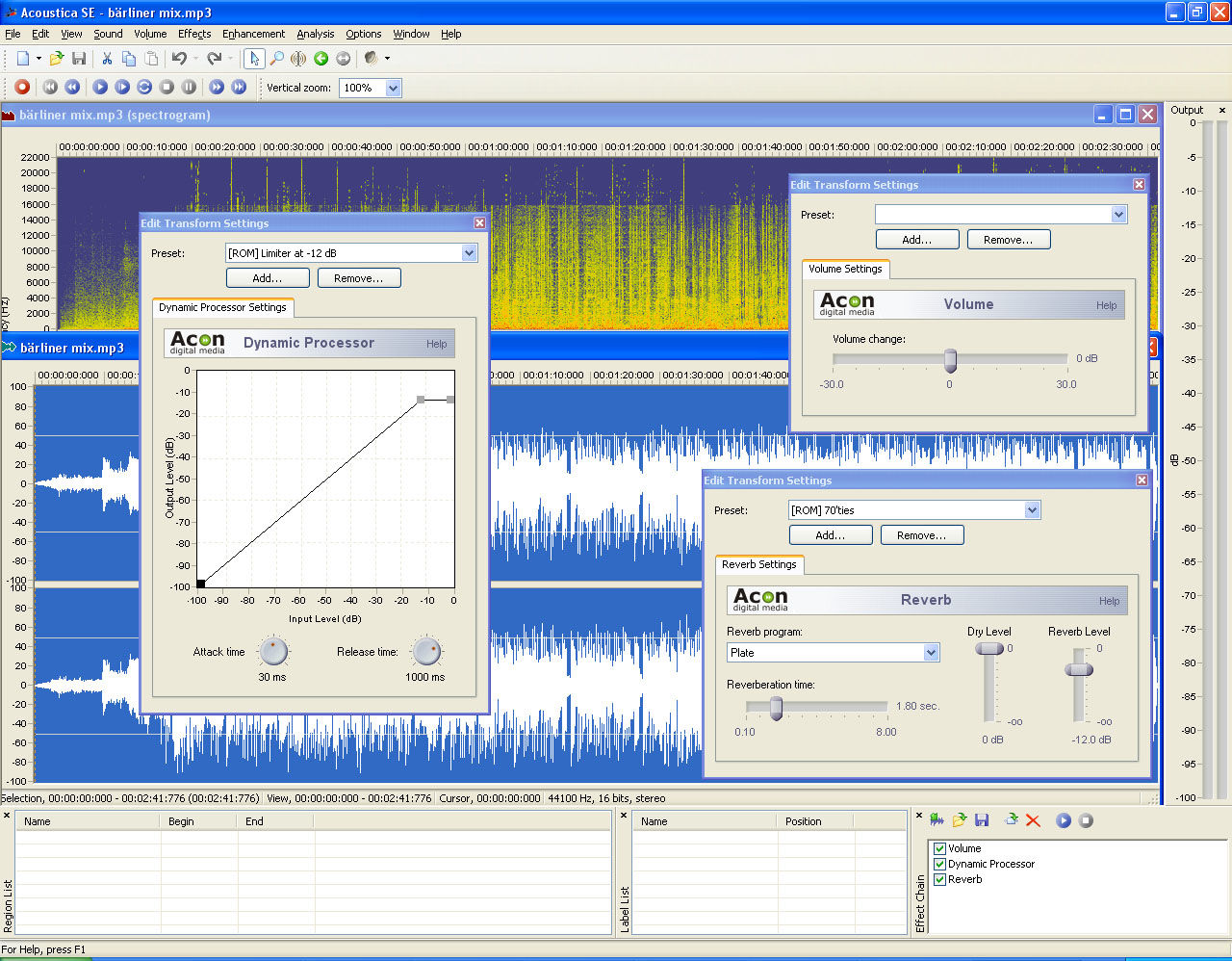Click the red X in Effect Chain toolbar
Image resolution: width=1232 pixels, height=961 pixels.
point(1033,820)
